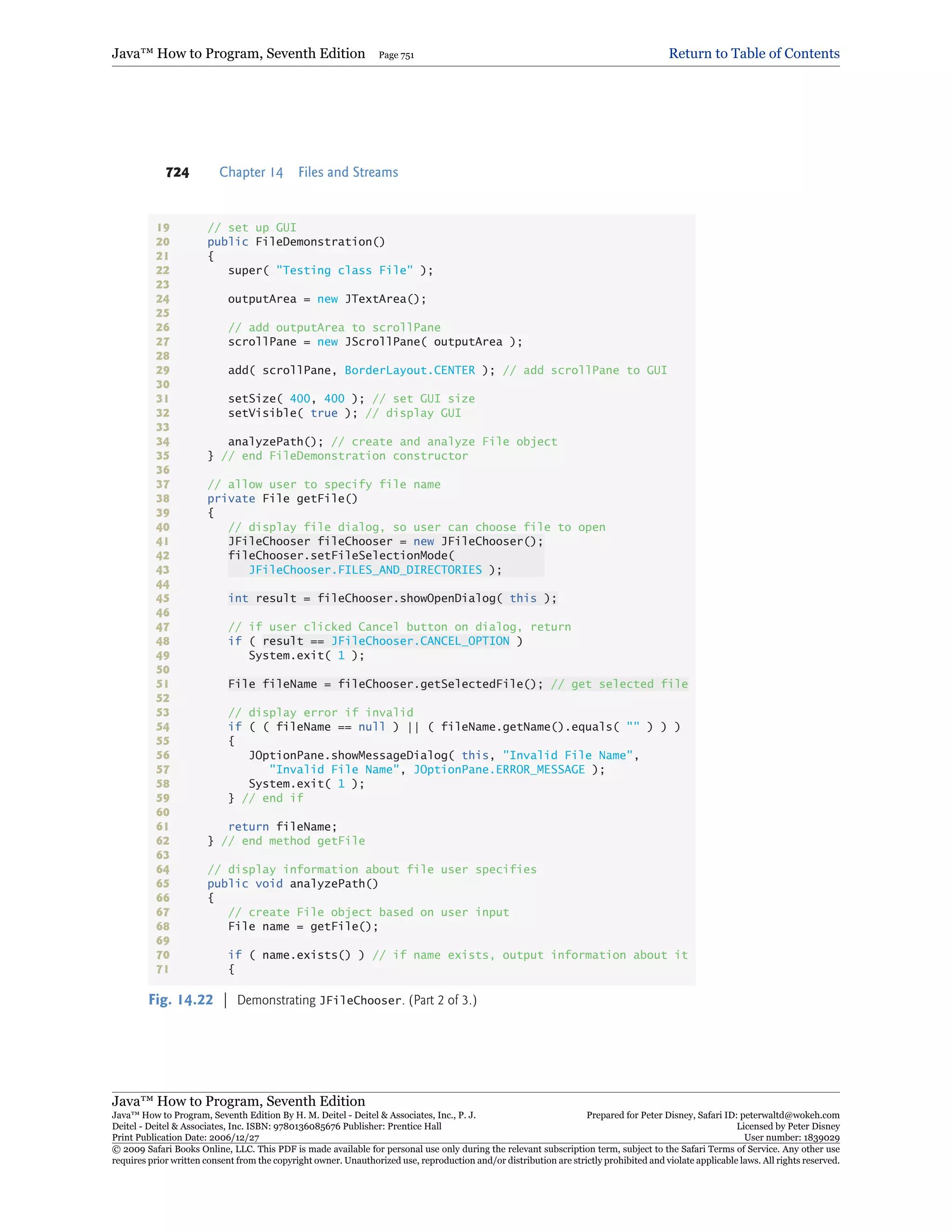Click the footer email peterwaltd@wokeh.com
Screen dimensions: 952x1232
(x=789, y=1115)
